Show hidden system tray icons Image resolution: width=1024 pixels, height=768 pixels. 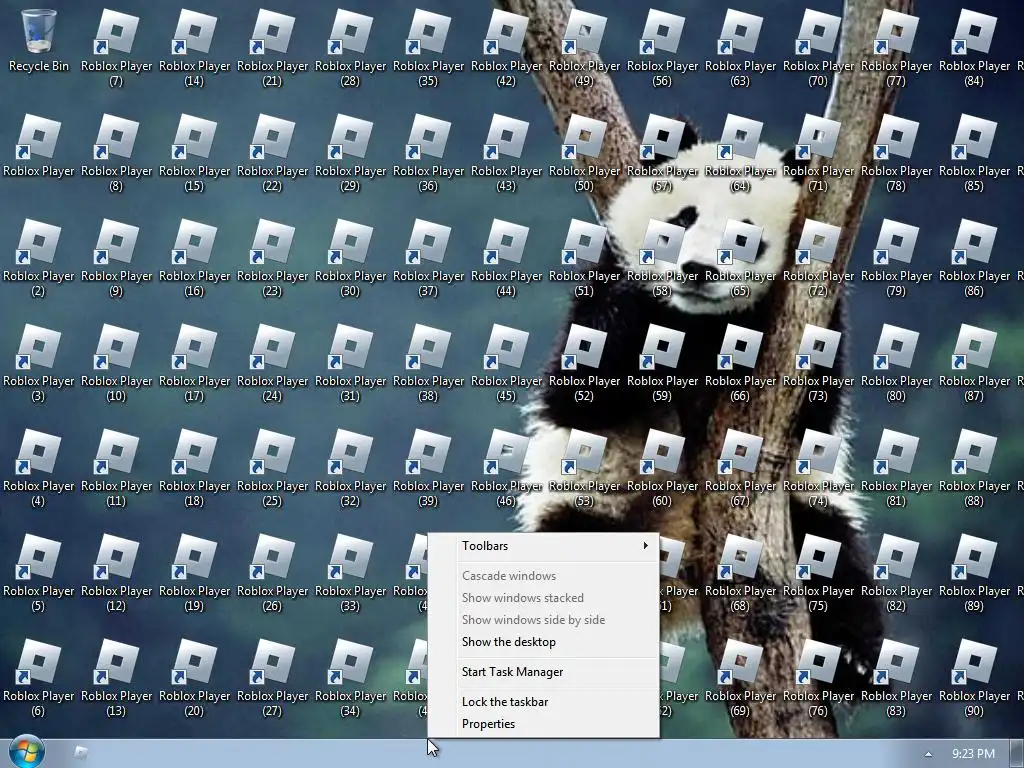coord(928,754)
